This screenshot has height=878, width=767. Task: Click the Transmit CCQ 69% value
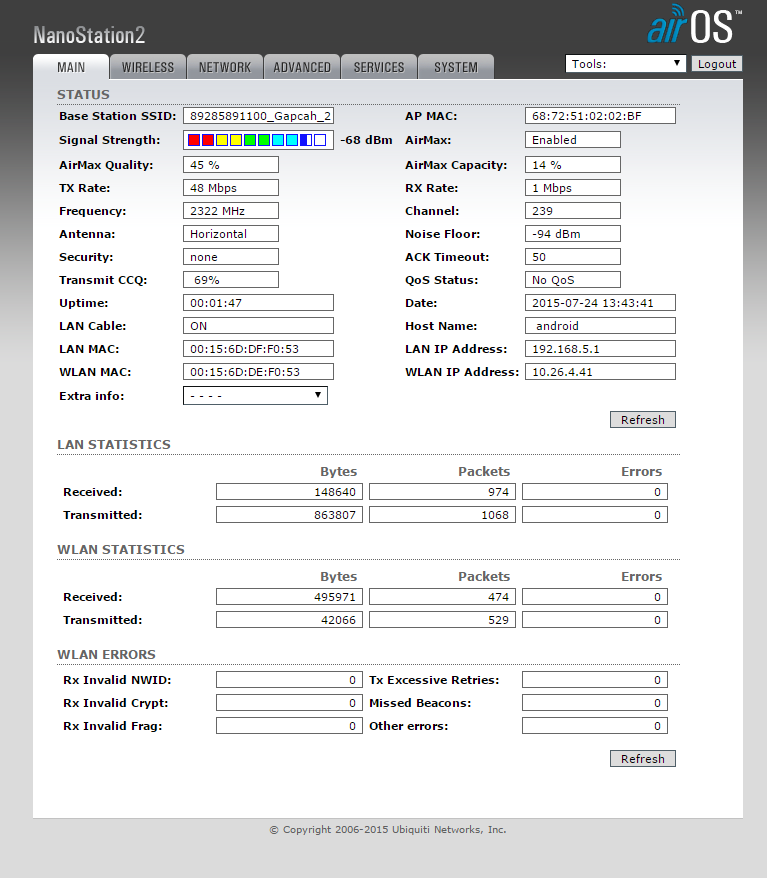tap(231, 279)
